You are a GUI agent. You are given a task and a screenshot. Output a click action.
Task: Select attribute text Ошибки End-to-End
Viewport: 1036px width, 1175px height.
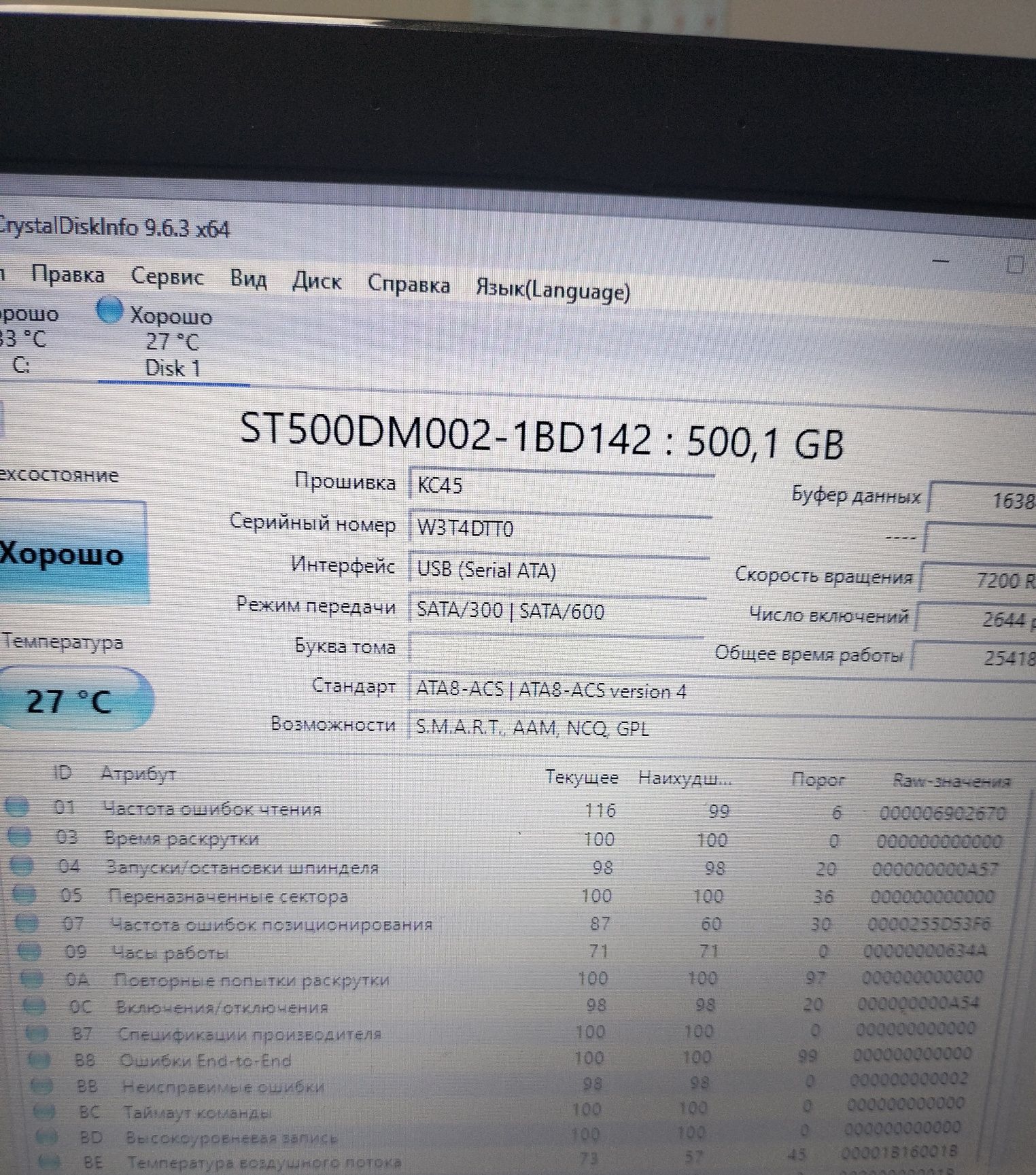click(x=206, y=1060)
